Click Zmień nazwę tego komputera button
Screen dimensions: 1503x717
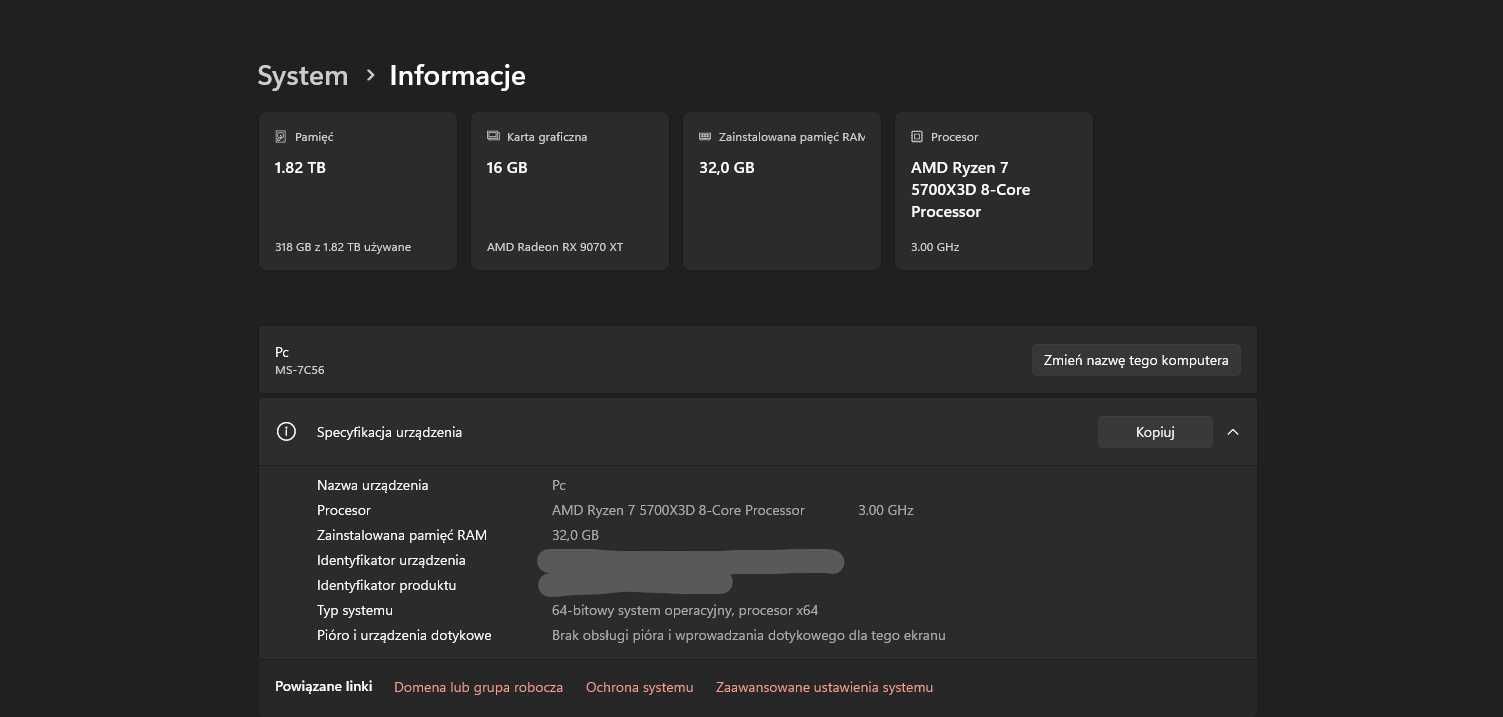1136,360
